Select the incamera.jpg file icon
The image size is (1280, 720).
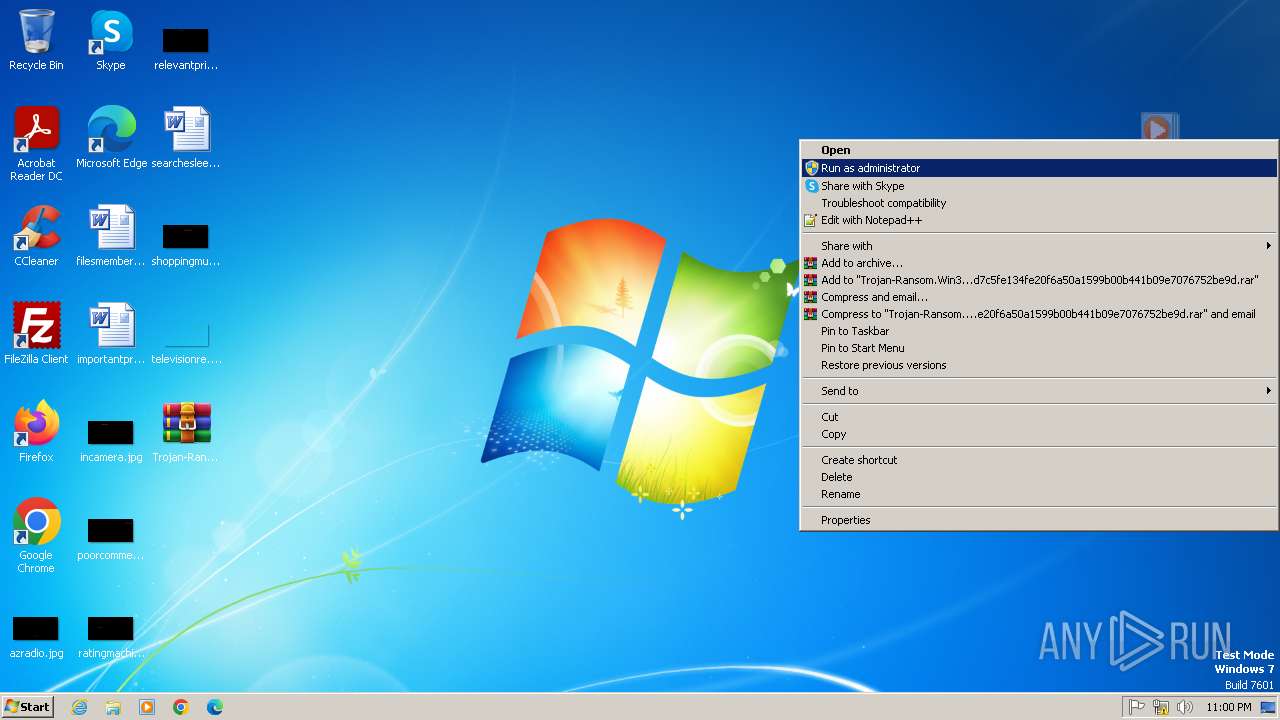point(111,438)
